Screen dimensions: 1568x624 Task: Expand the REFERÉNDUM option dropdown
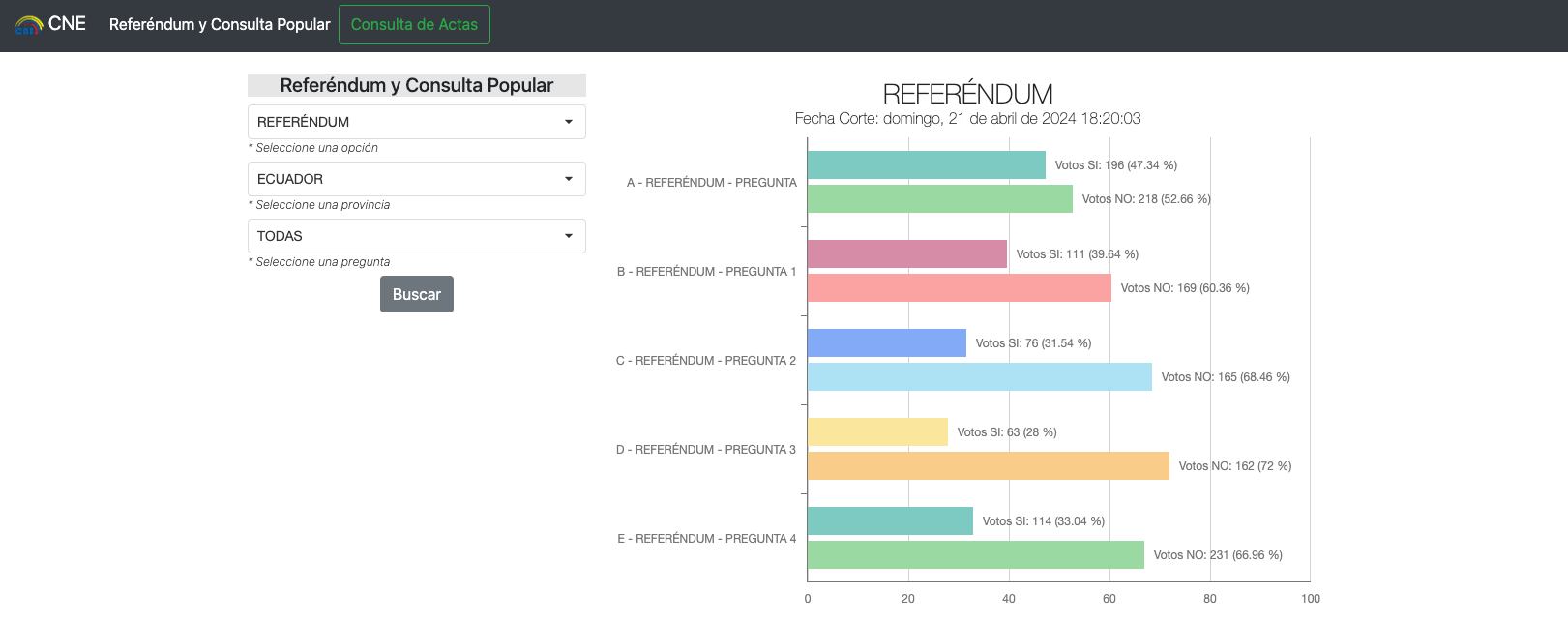coord(416,122)
